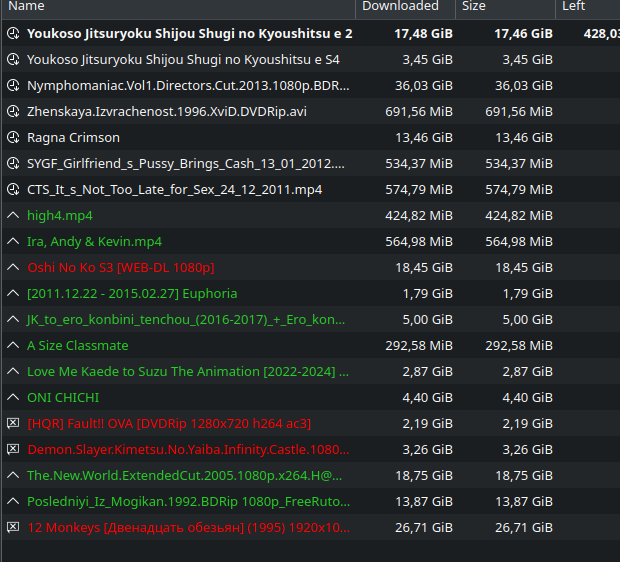Click status icon beside Ragna Crimson
Screen dimensions: 620x562
[13, 137]
